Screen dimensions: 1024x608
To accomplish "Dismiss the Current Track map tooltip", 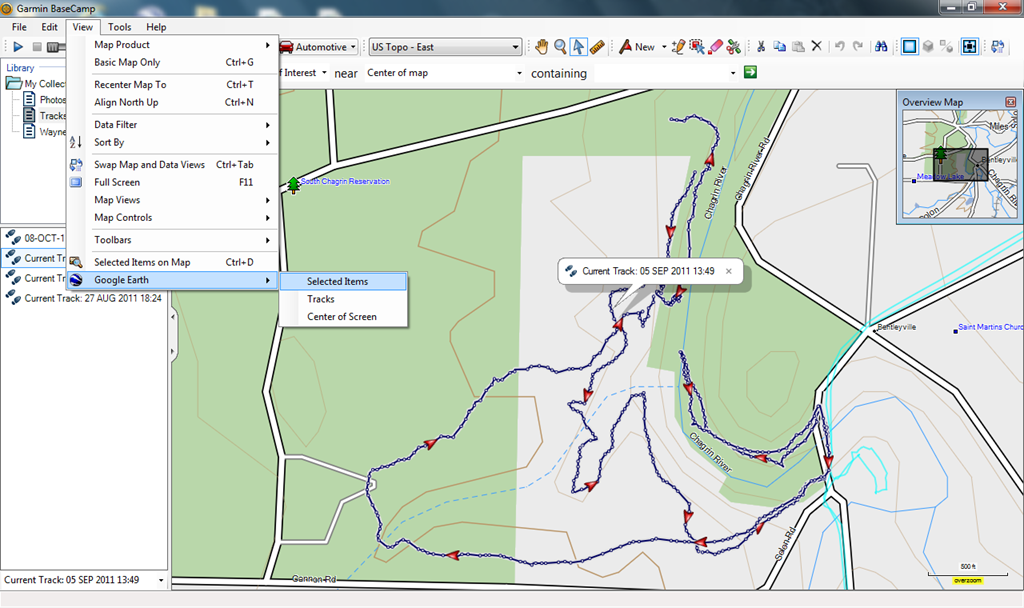I will tap(728, 271).
